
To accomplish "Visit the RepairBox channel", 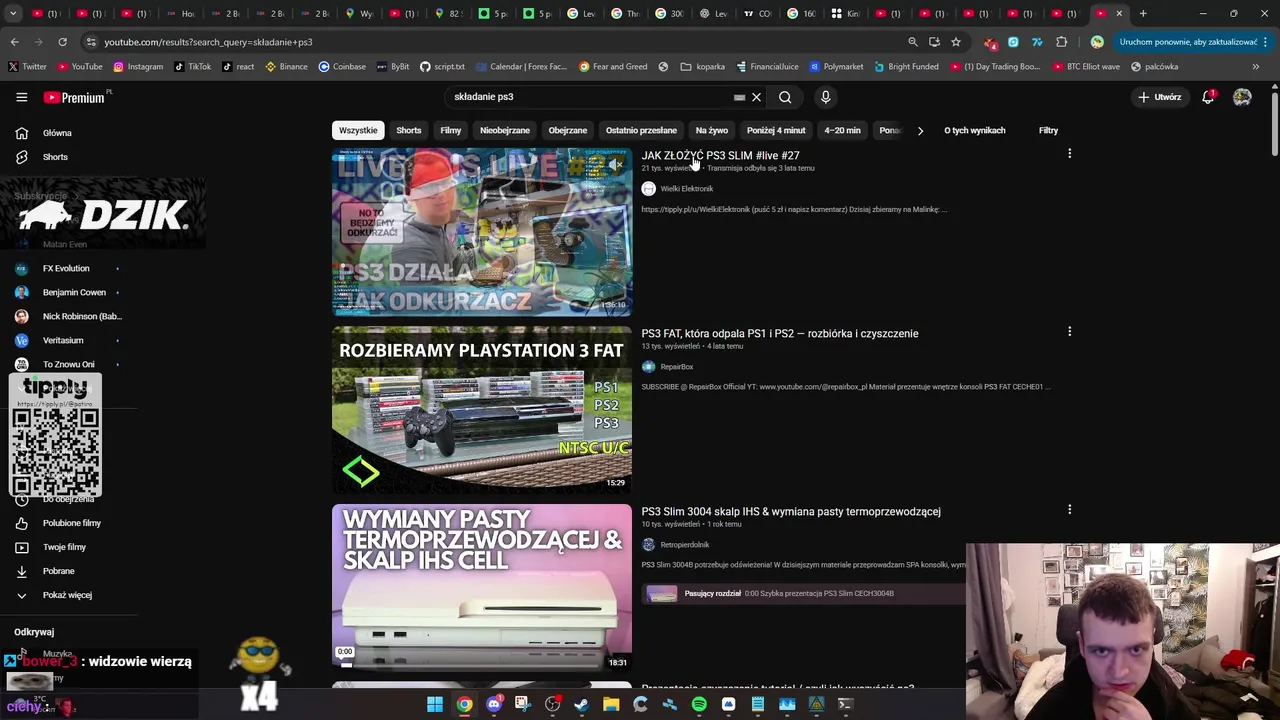I will (x=676, y=367).
